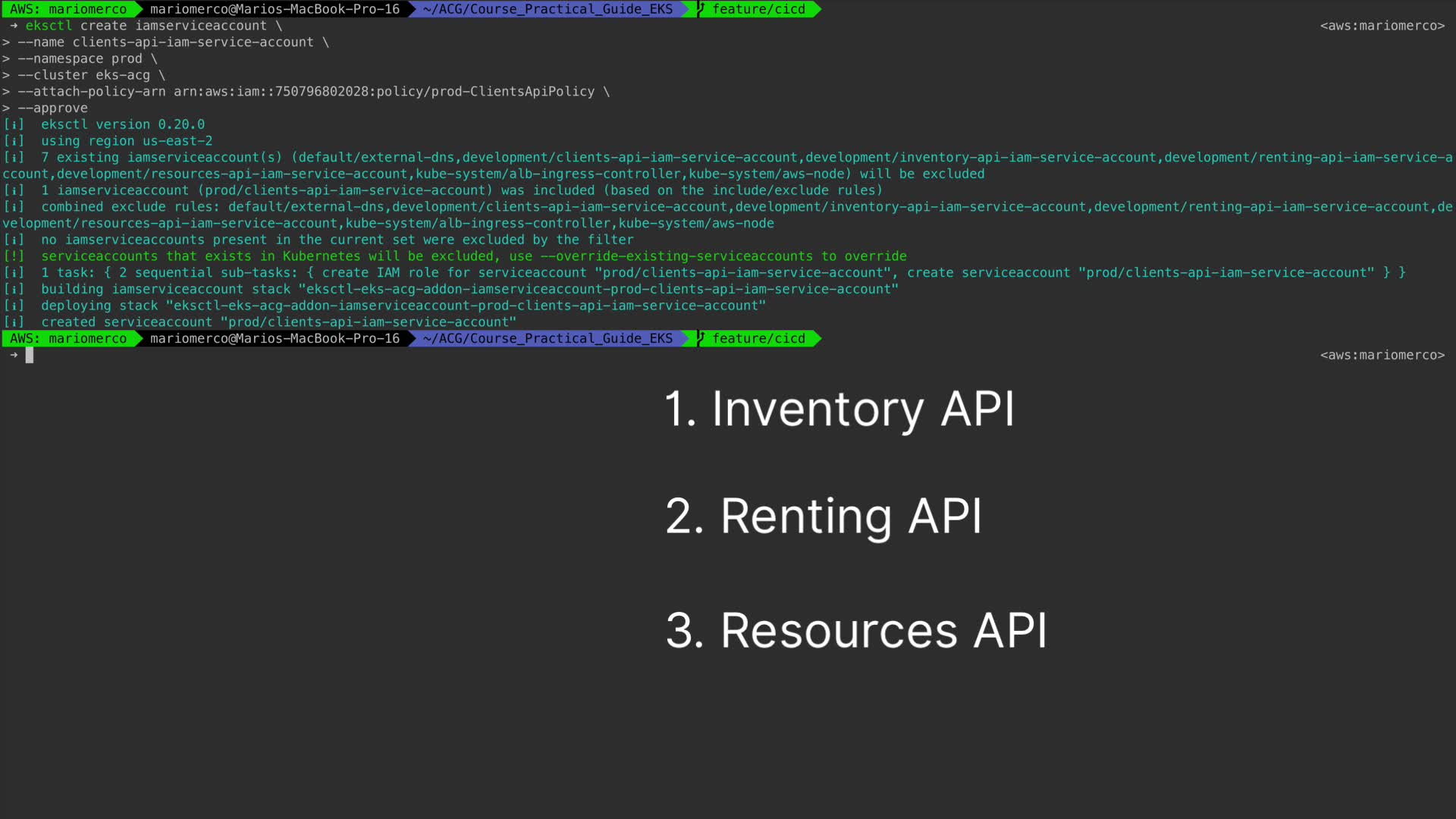Click the "2. Renting API" overlay text
Screen dimensions: 1456x819
[824, 517]
